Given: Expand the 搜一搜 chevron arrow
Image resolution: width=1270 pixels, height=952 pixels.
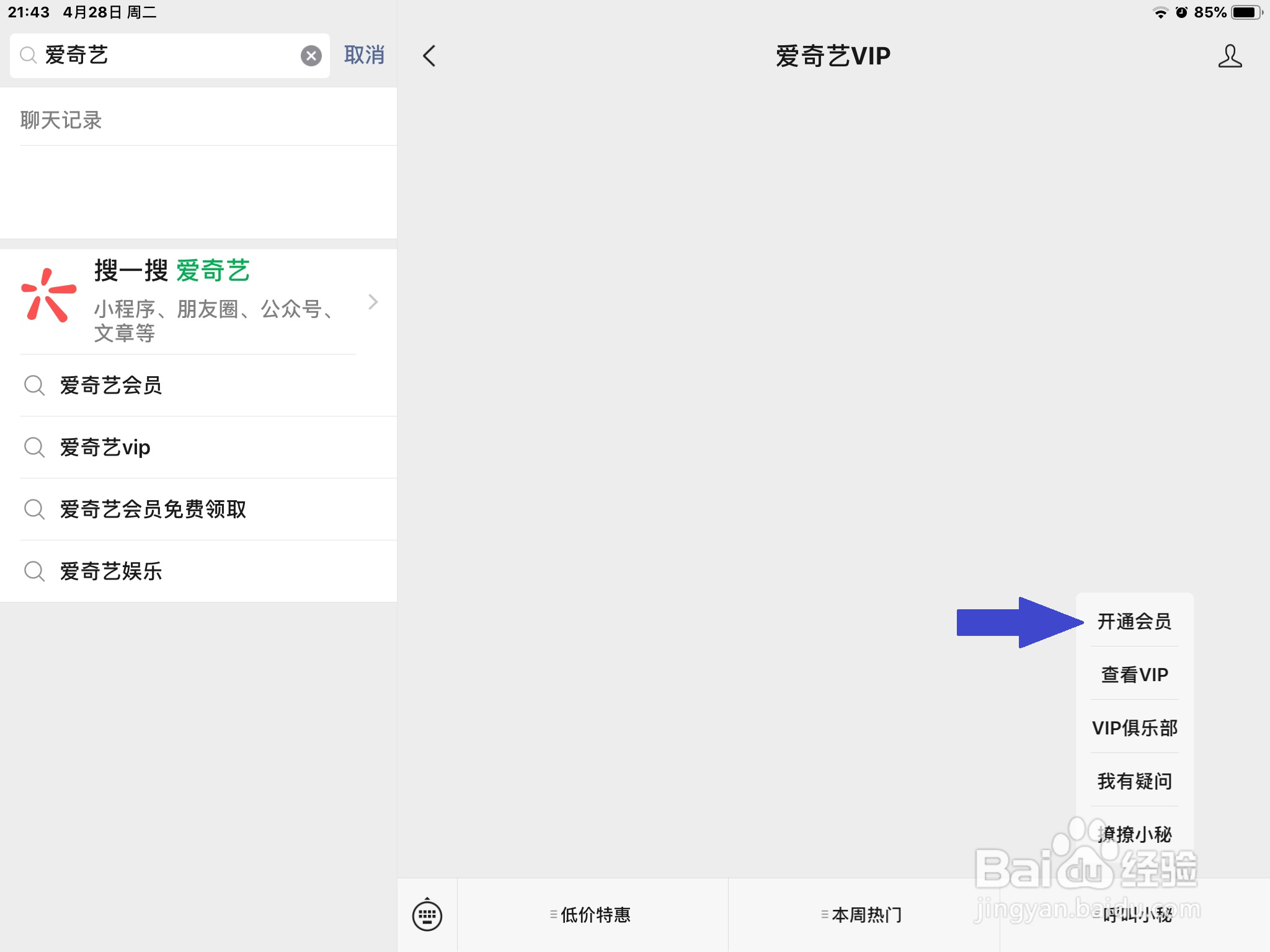Looking at the screenshot, I should tap(373, 302).
